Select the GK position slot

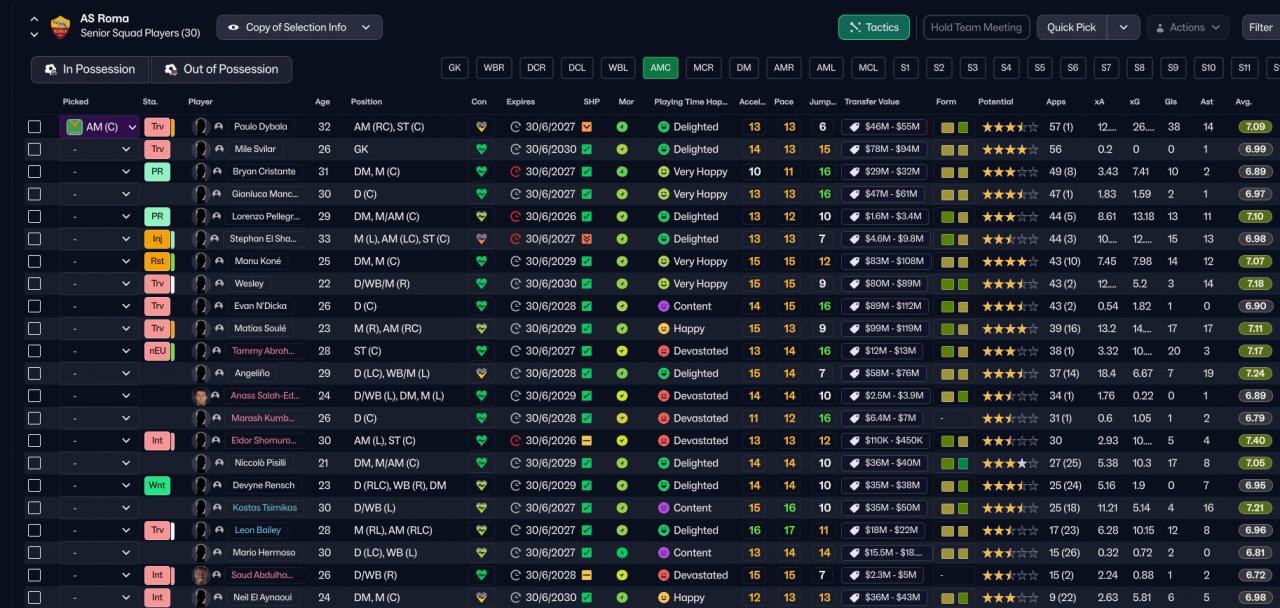pos(455,68)
